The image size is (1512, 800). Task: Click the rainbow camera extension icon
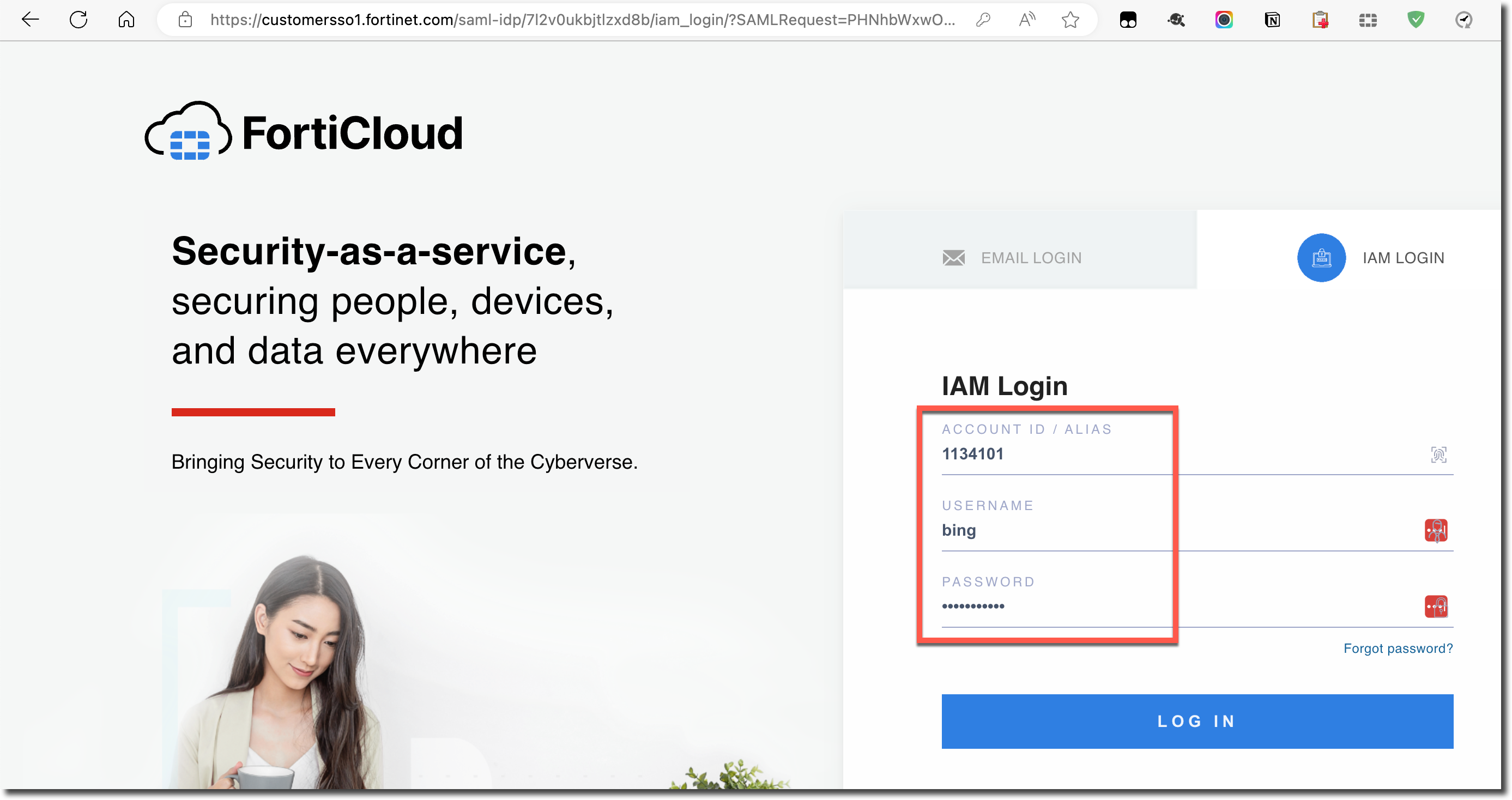[1224, 21]
